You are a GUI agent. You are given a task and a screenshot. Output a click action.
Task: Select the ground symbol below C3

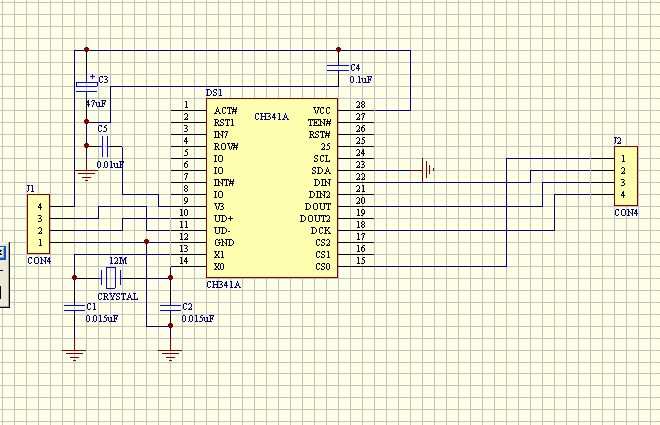(x=86, y=175)
